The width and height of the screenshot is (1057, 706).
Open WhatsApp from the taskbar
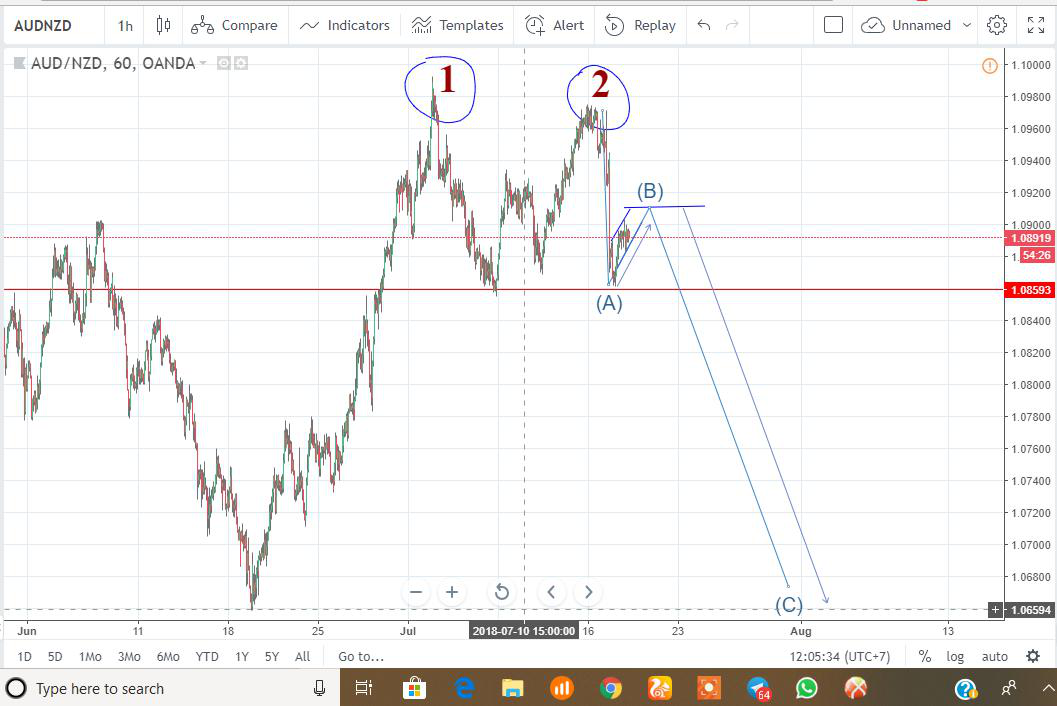click(x=807, y=688)
